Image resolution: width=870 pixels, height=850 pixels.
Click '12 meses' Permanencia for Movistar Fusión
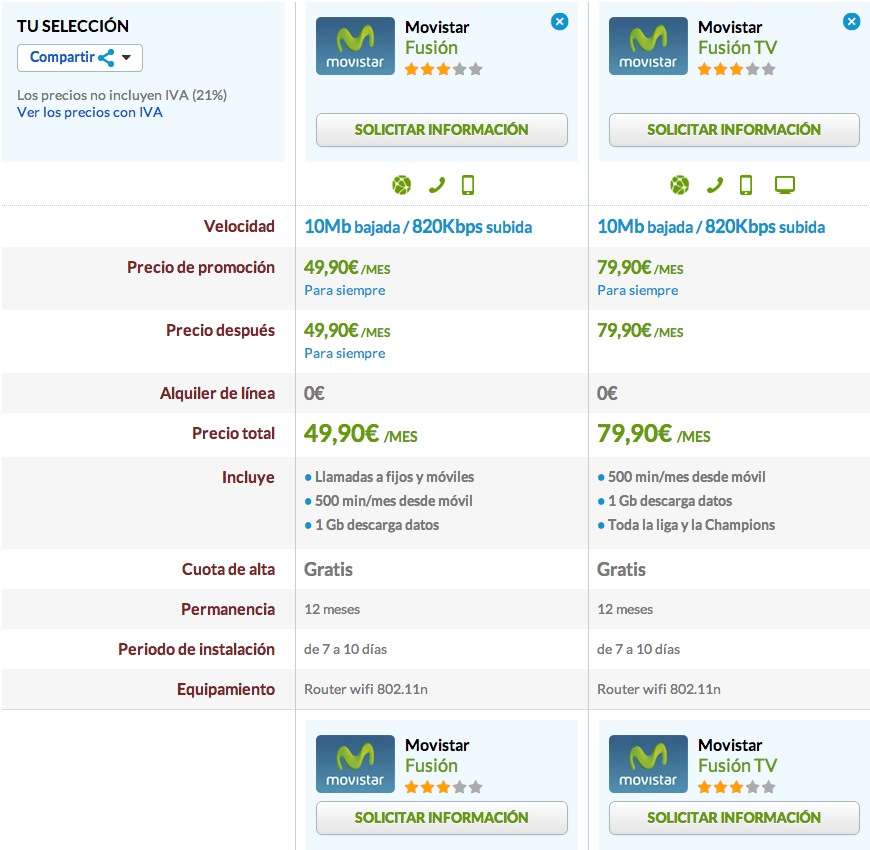tap(332, 609)
